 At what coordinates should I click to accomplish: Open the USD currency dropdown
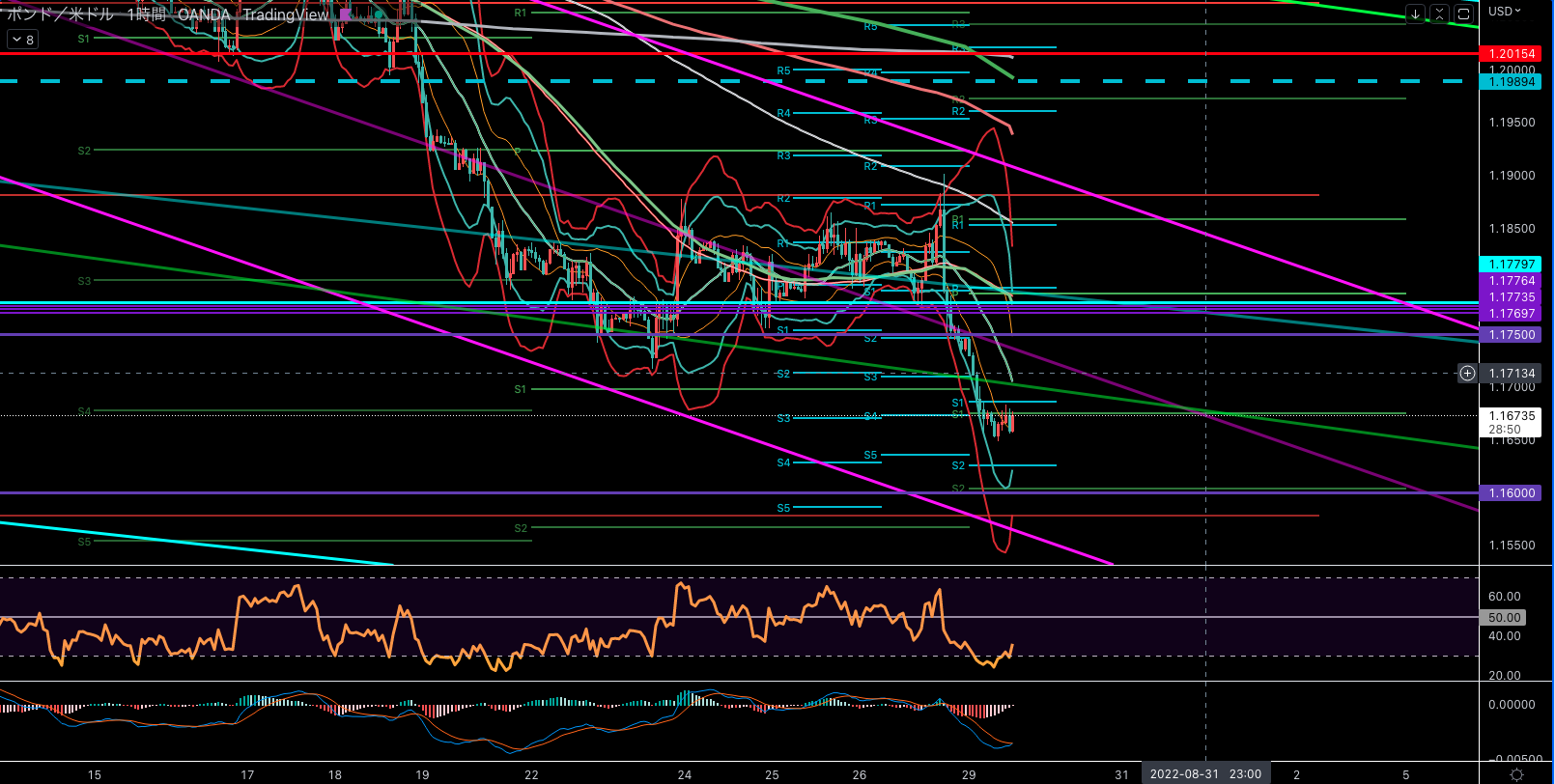click(x=1504, y=12)
